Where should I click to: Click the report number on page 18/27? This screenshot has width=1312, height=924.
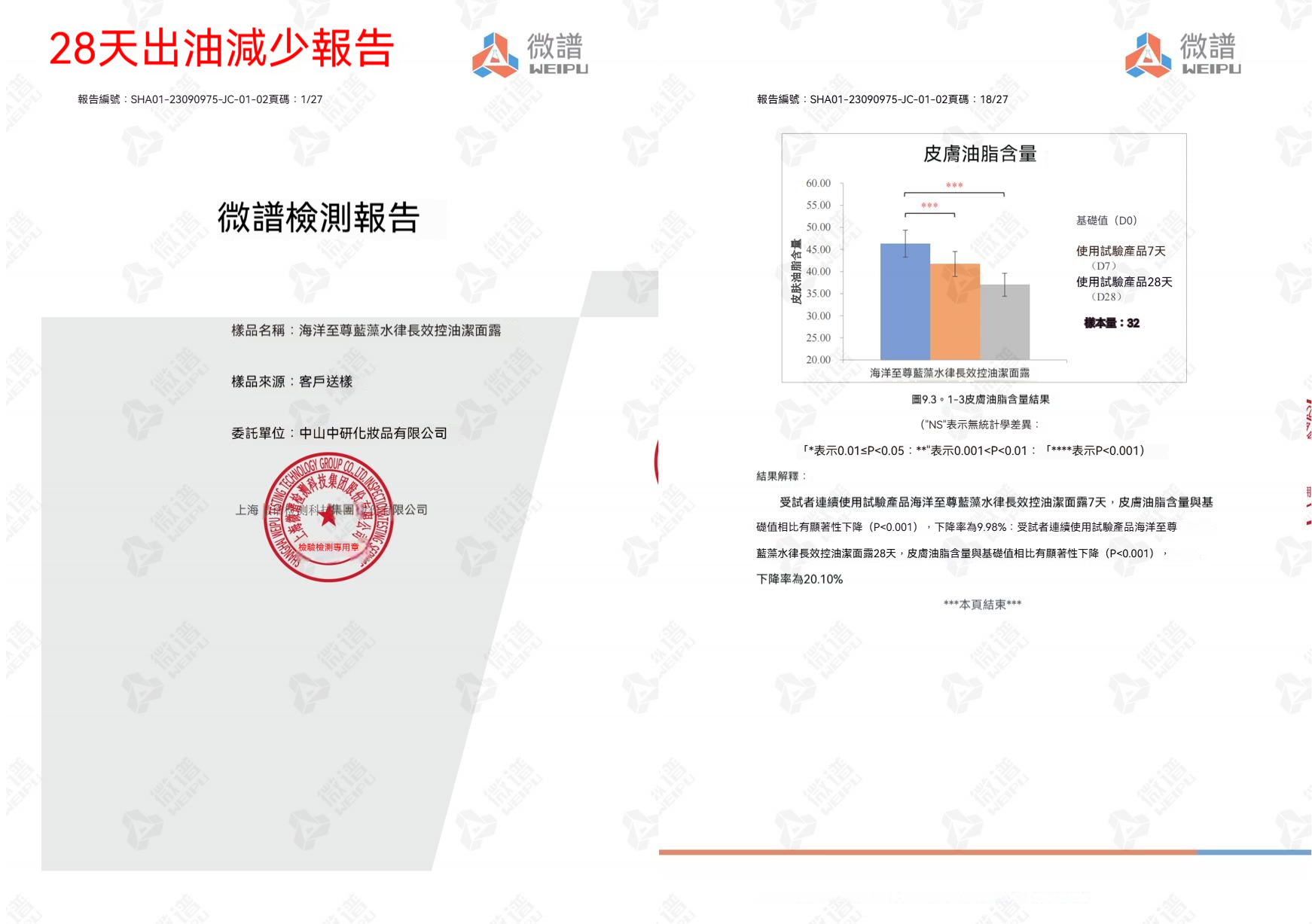point(882,99)
